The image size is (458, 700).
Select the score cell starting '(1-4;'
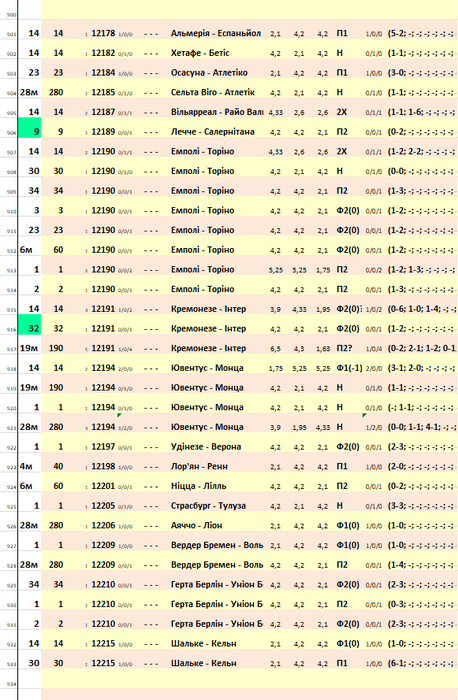422,565
